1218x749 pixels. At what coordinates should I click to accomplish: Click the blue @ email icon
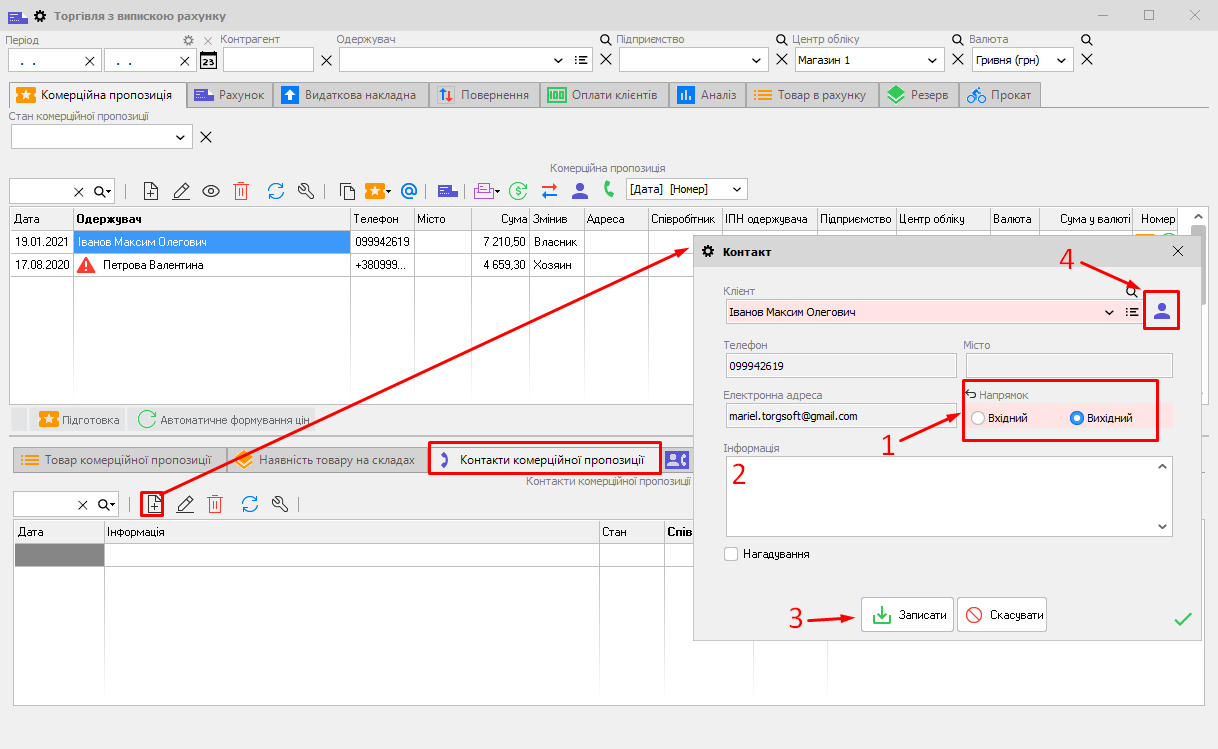pos(408,191)
